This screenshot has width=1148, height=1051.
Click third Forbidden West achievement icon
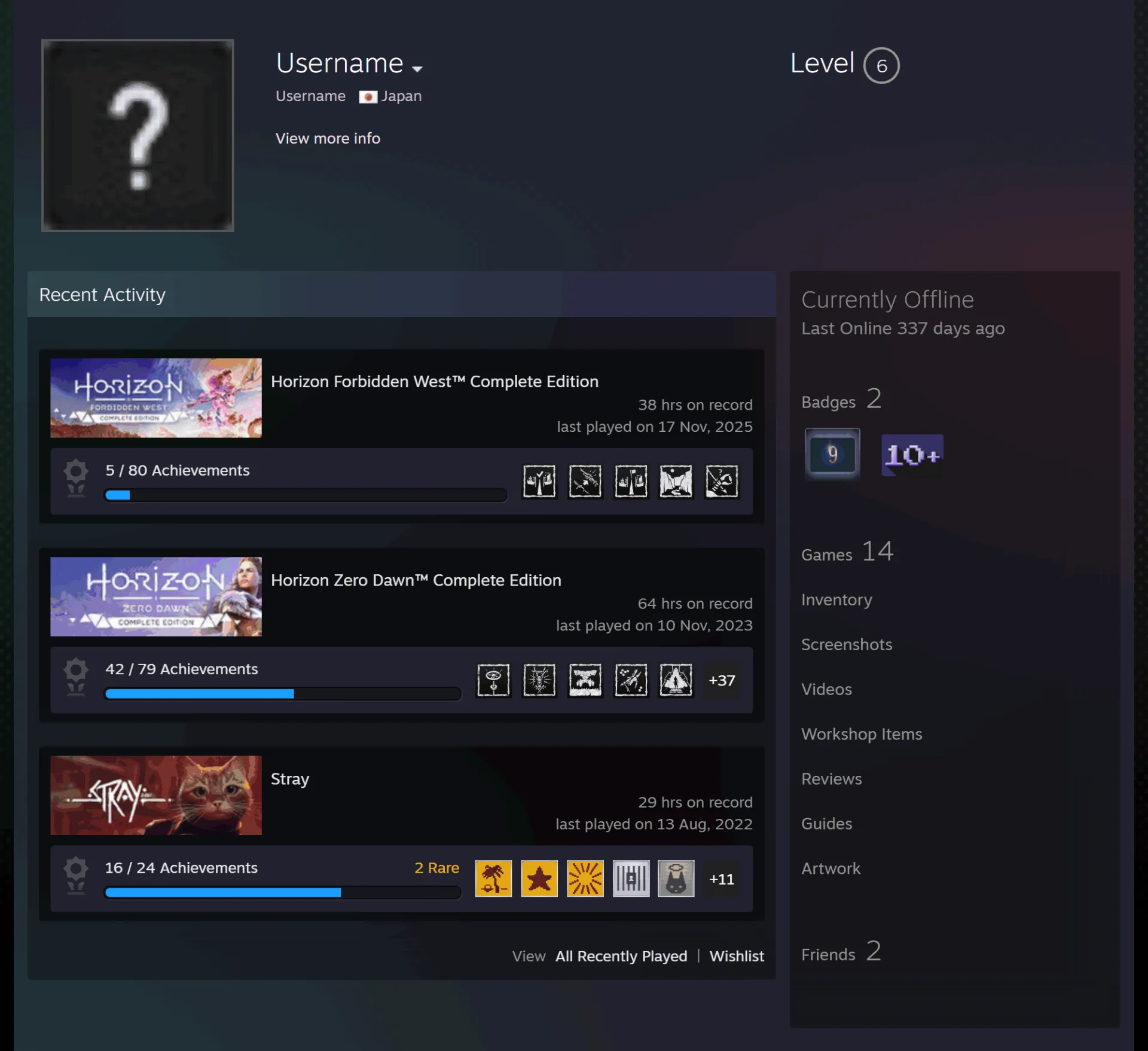pos(631,481)
